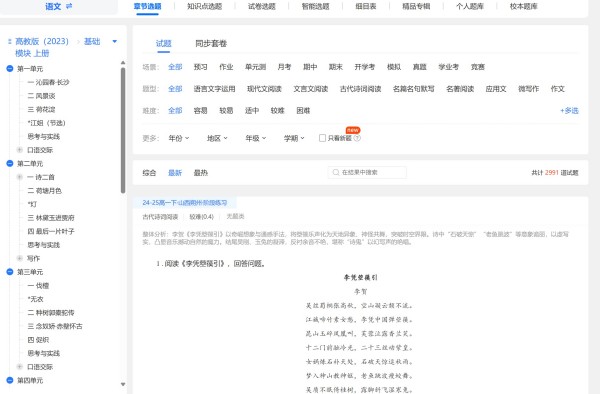The image size is (600, 394).
Task: Switch to the 知识点选题 tab
Action: [x=205, y=7]
